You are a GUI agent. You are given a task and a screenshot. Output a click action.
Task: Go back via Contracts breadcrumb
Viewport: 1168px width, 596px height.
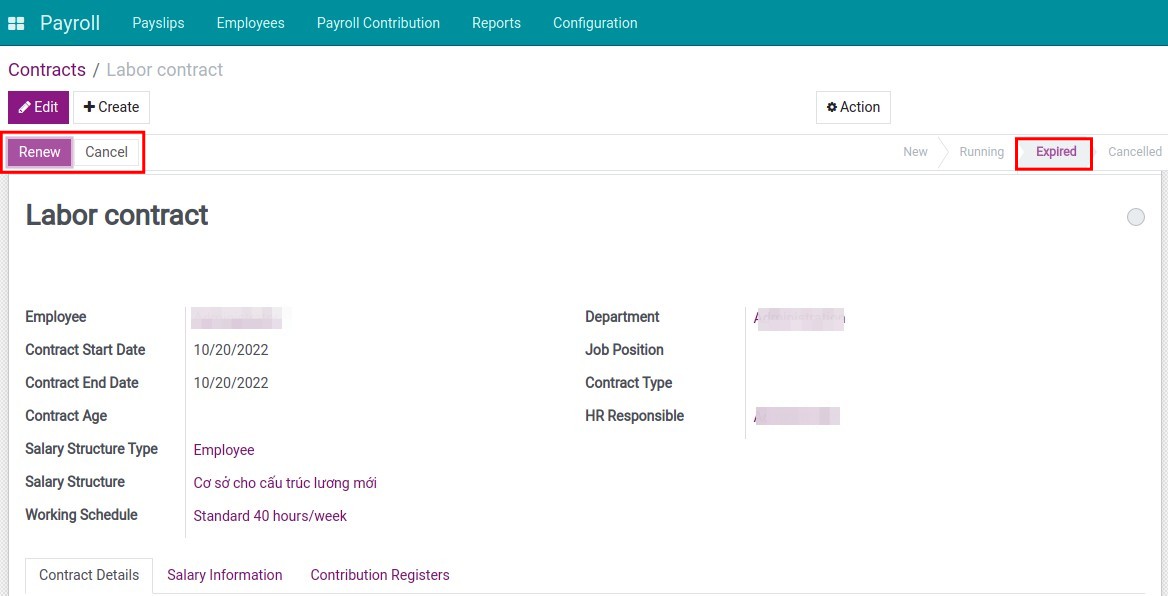[x=46, y=69]
